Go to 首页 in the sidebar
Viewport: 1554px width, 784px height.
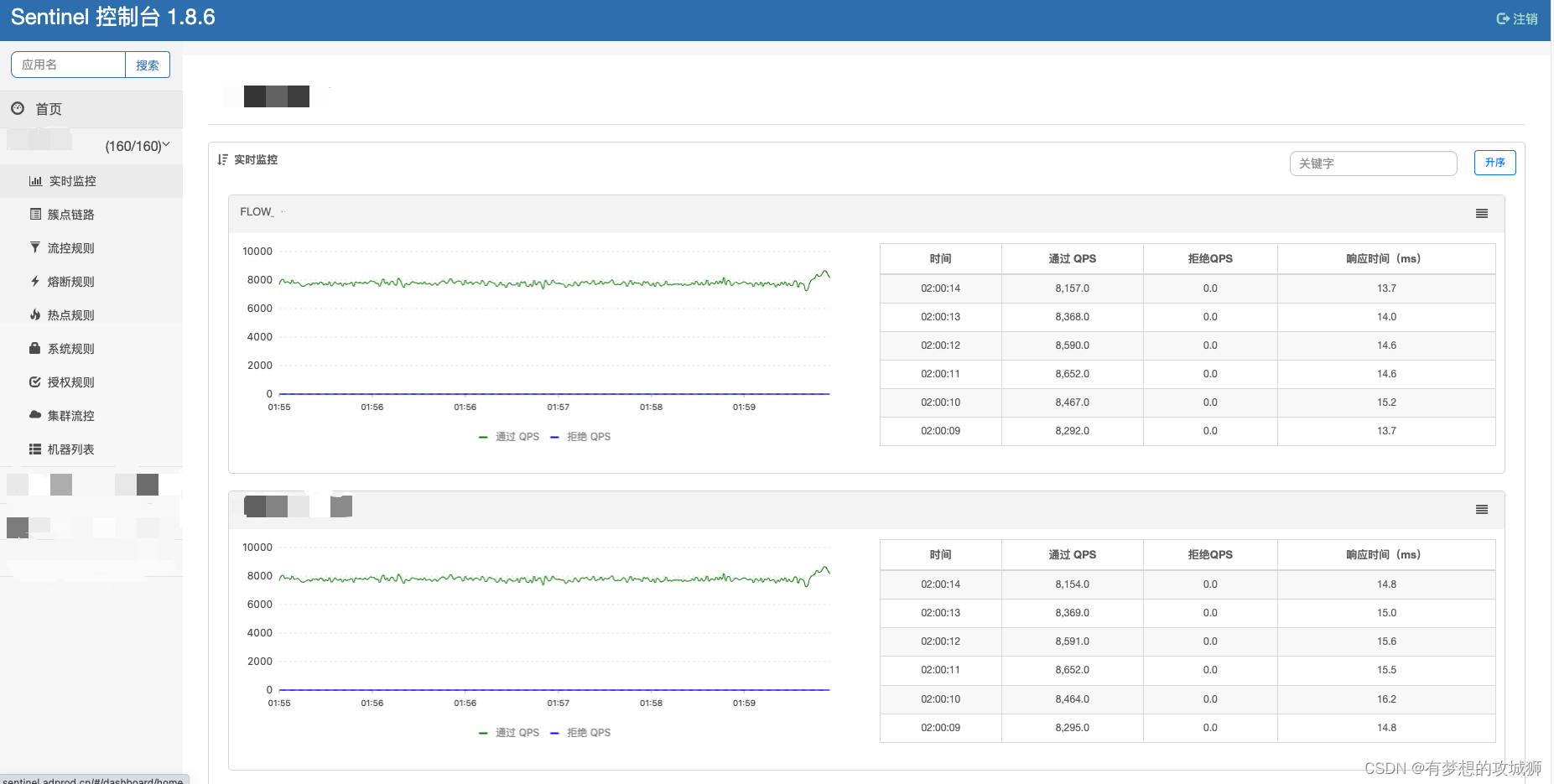tap(91, 109)
